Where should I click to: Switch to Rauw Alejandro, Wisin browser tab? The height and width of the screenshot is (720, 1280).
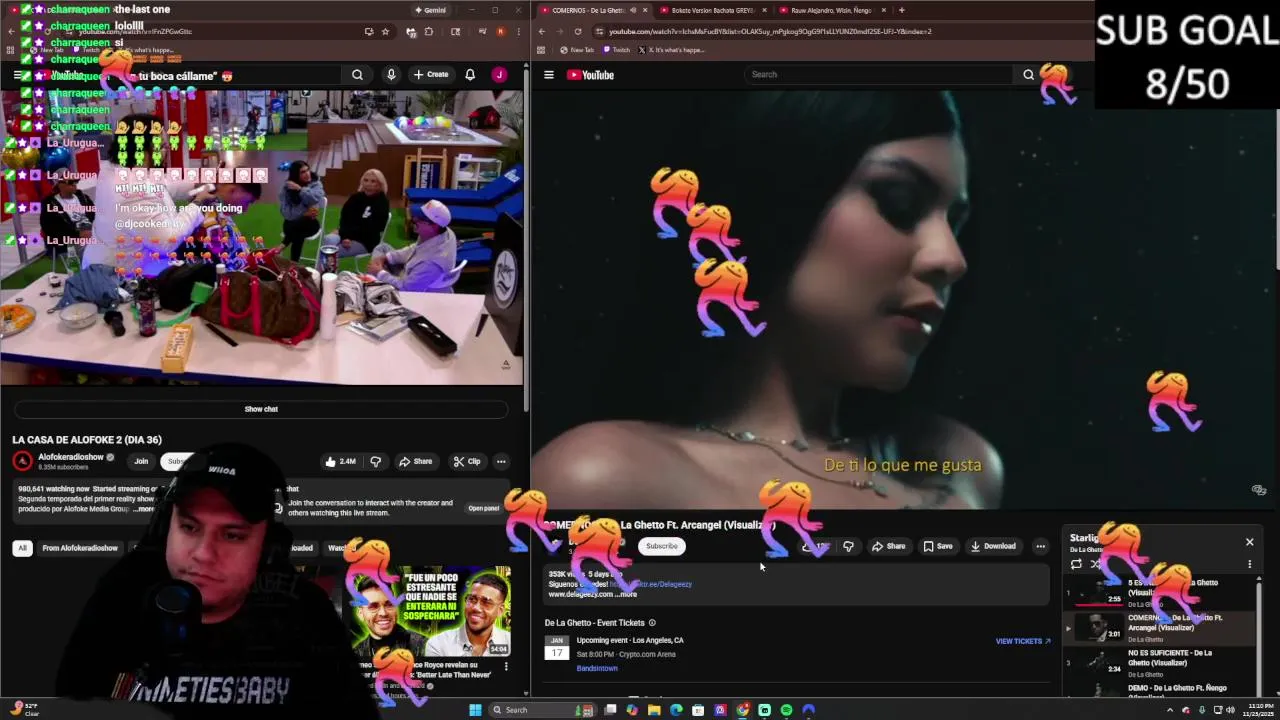coord(832,10)
